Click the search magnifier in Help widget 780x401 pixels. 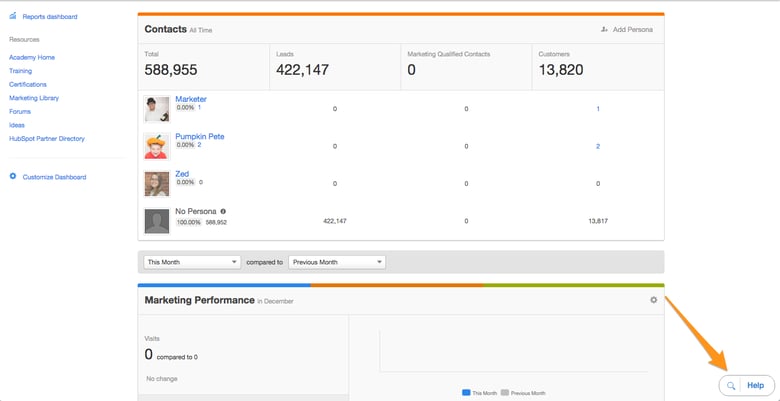pyautogui.click(x=731, y=386)
